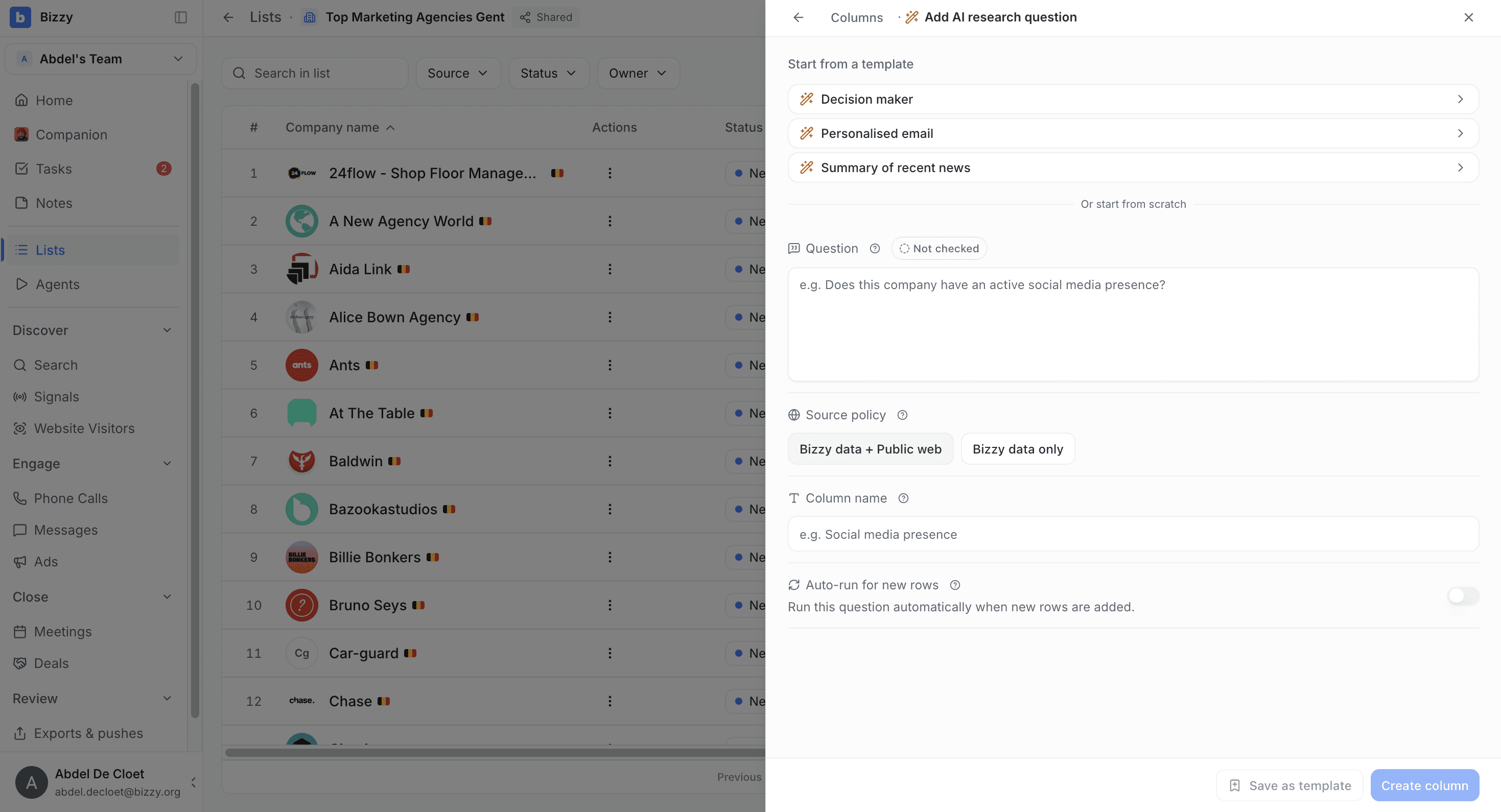This screenshot has width=1501, height=812.
Task: Click the sidebar vertical scrollbar
Action: [195, 401]
